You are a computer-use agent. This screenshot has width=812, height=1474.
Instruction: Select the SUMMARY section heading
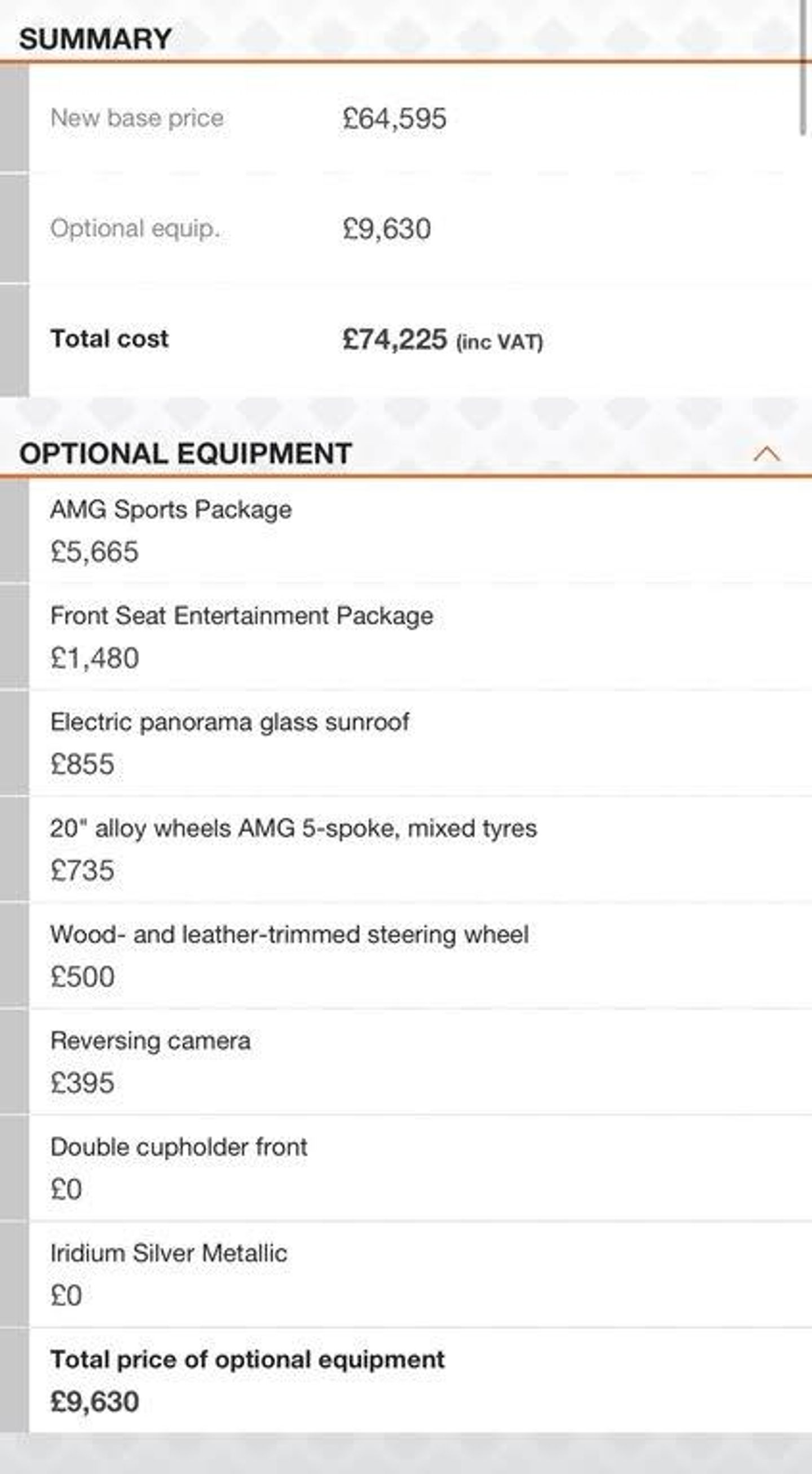point(95,39)
